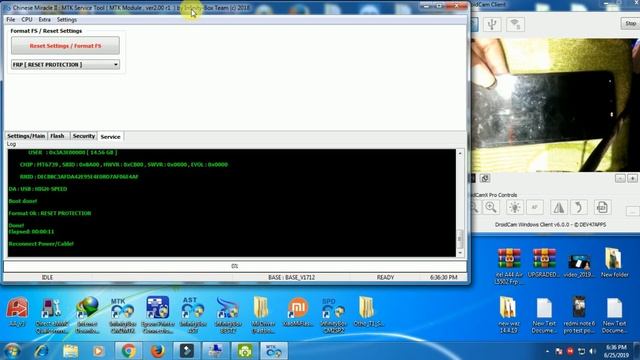The width and height of the screenshot is (640, 360).
Task: Click the progress bar showing 0%
Action: [x=235, y=266]
